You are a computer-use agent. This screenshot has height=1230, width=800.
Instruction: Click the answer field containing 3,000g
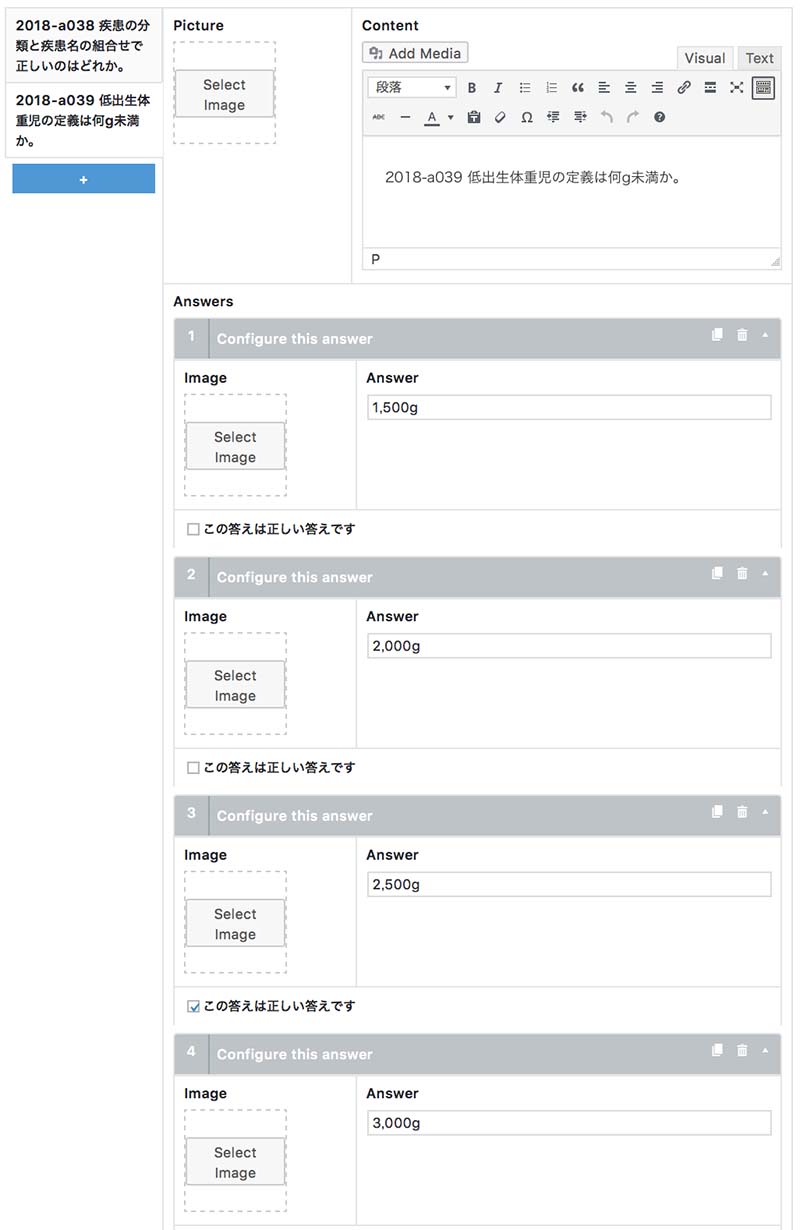[x=569, y=1123]
